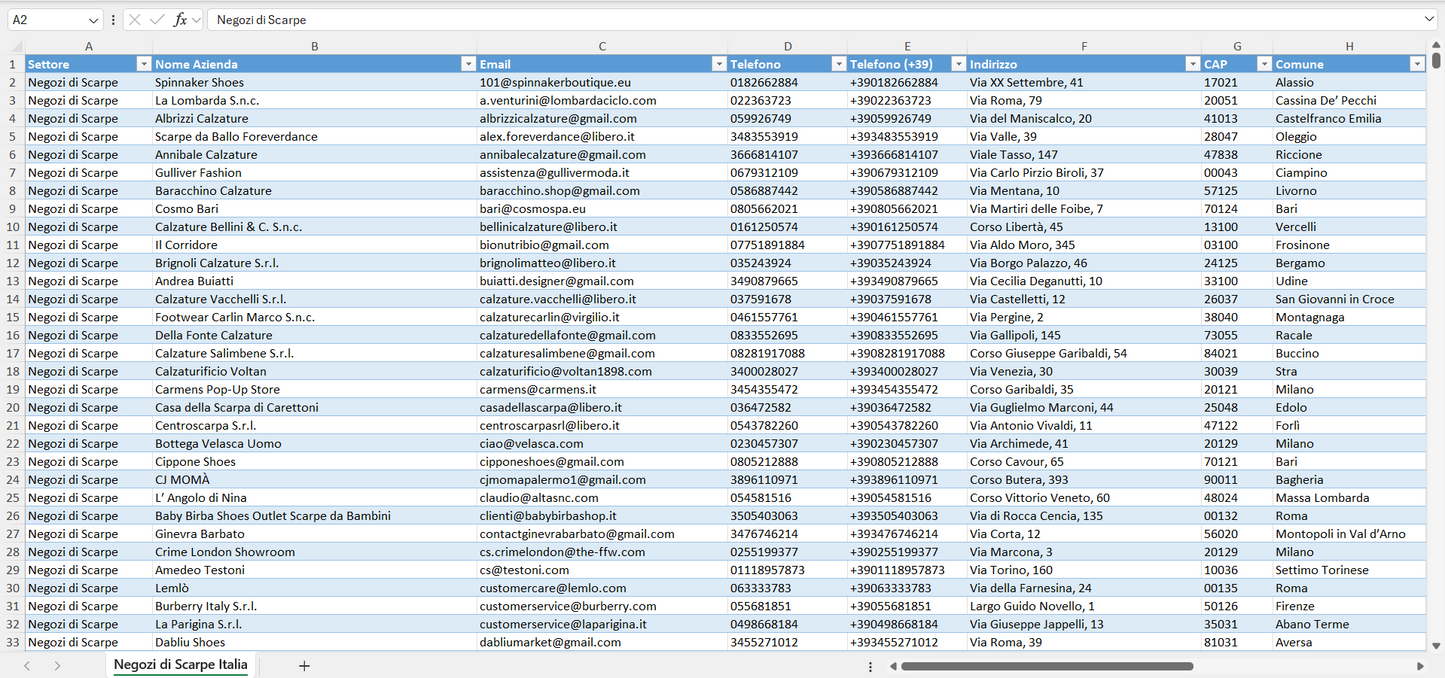1445x678 pixels.
Task: Click the Il Corridore company cell
Action: pos(315,245)
